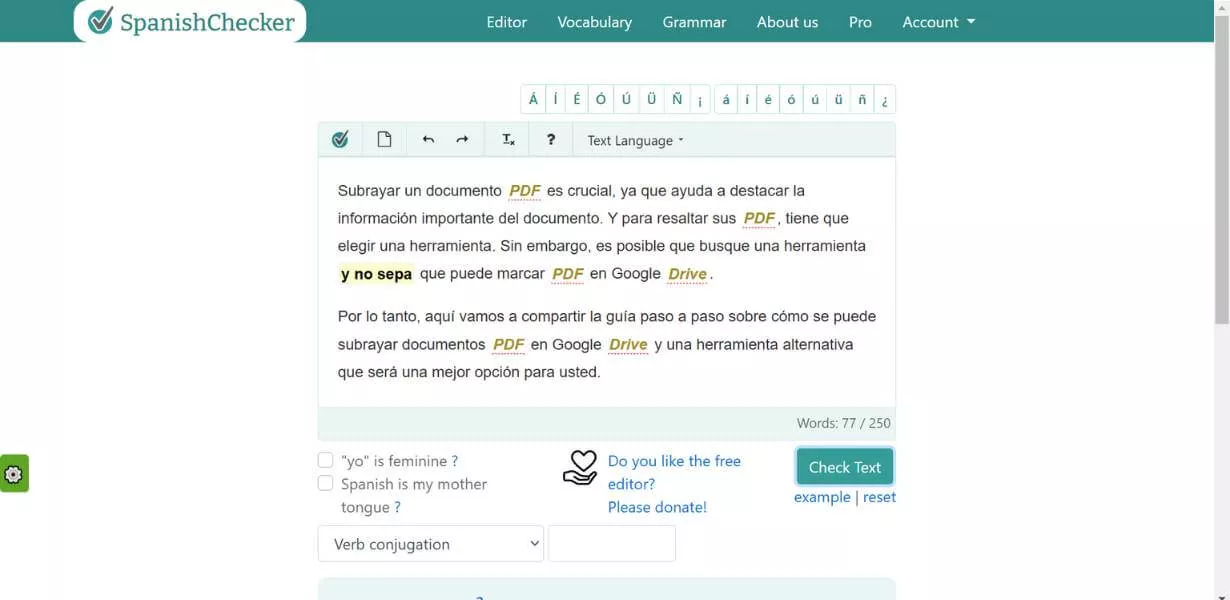
Task: Click the reset link to clear the editor
Action: click(x=879, y=497)
